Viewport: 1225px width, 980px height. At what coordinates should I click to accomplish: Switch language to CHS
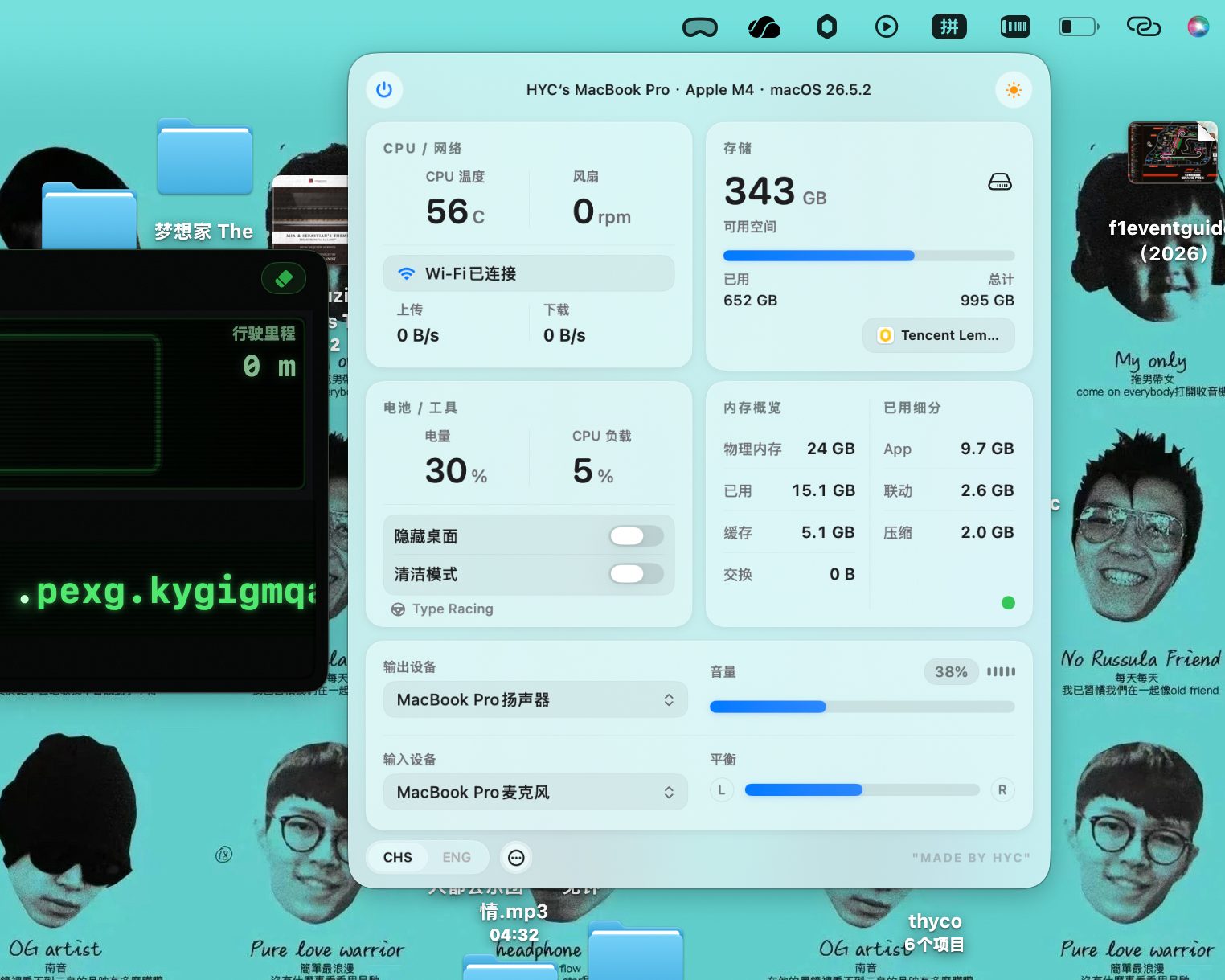398,858
